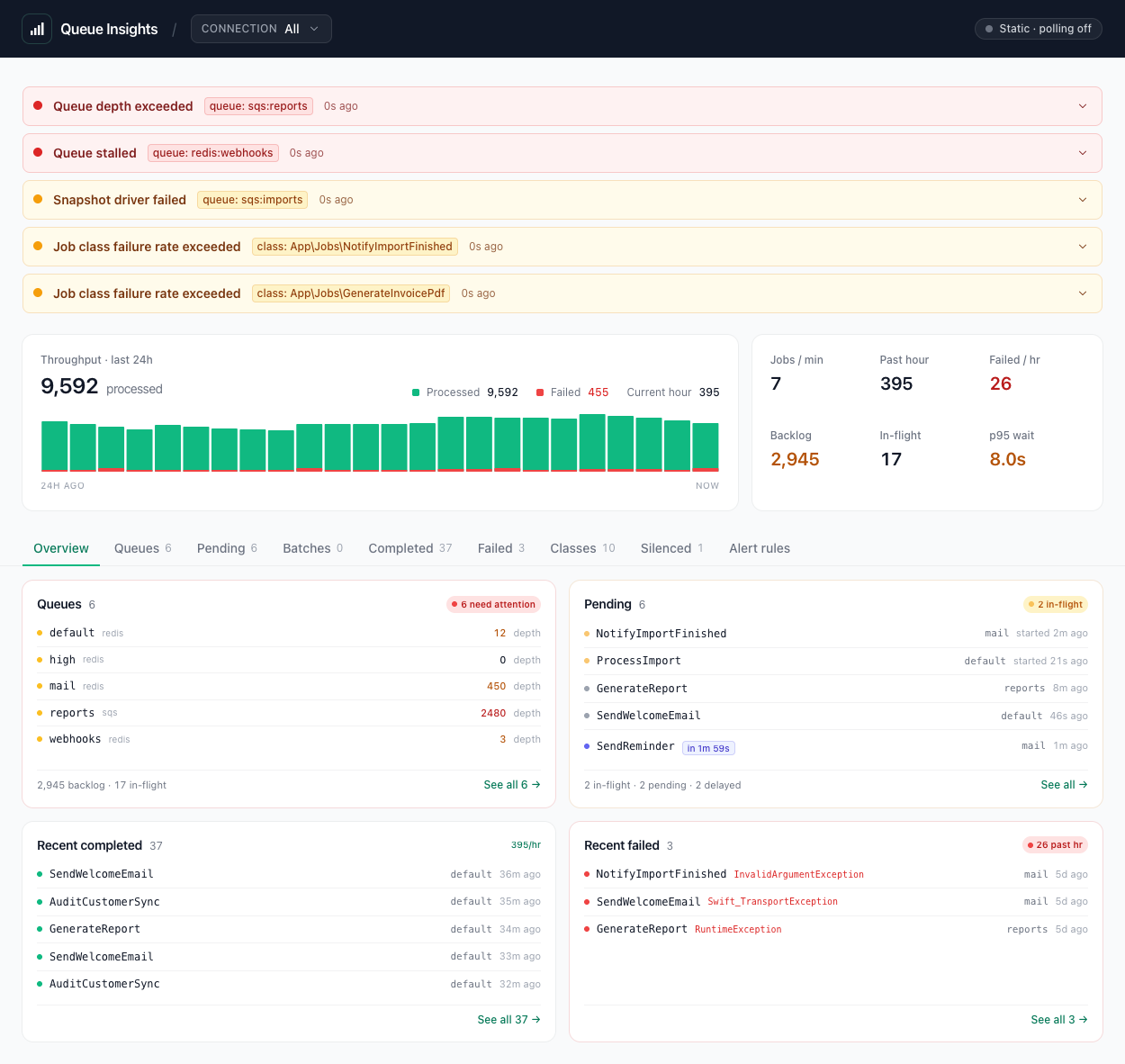The image size is (1125, 1064).
Task: Click the queue: sqs:imports tag
Action: click(253, 200)
